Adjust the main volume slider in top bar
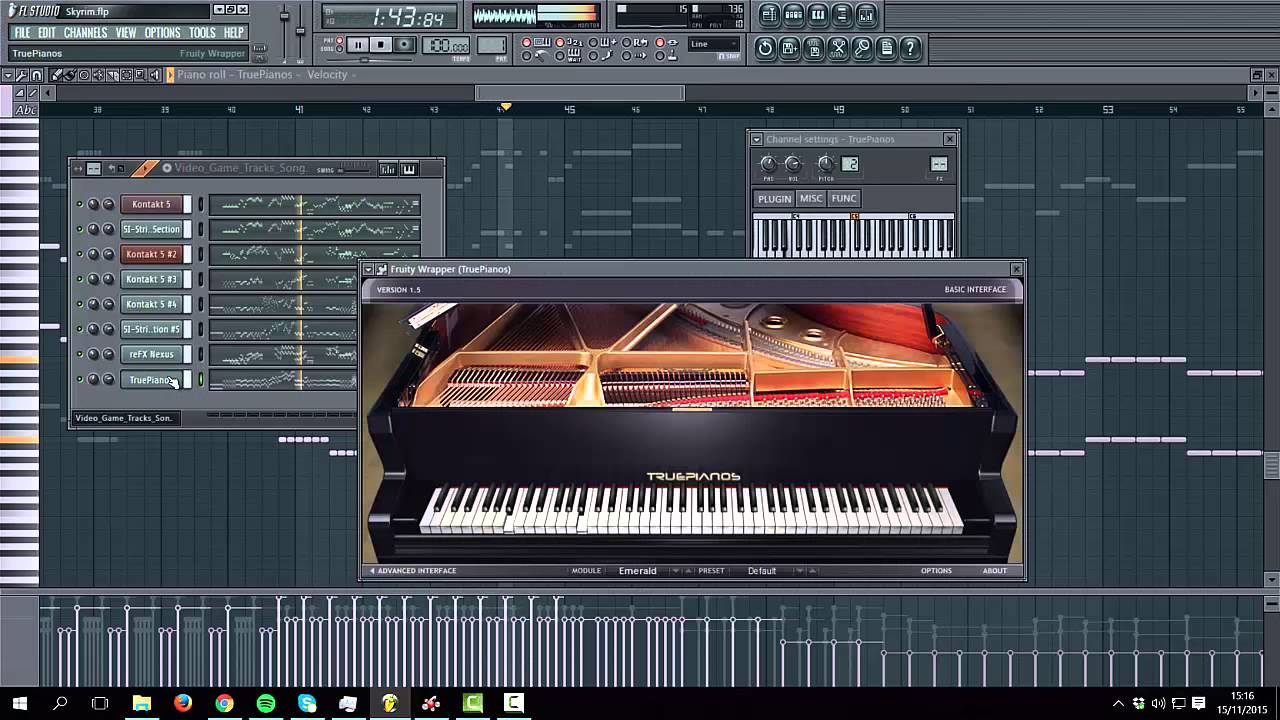Screen dimensions: 1280x720 click(284, 16)
